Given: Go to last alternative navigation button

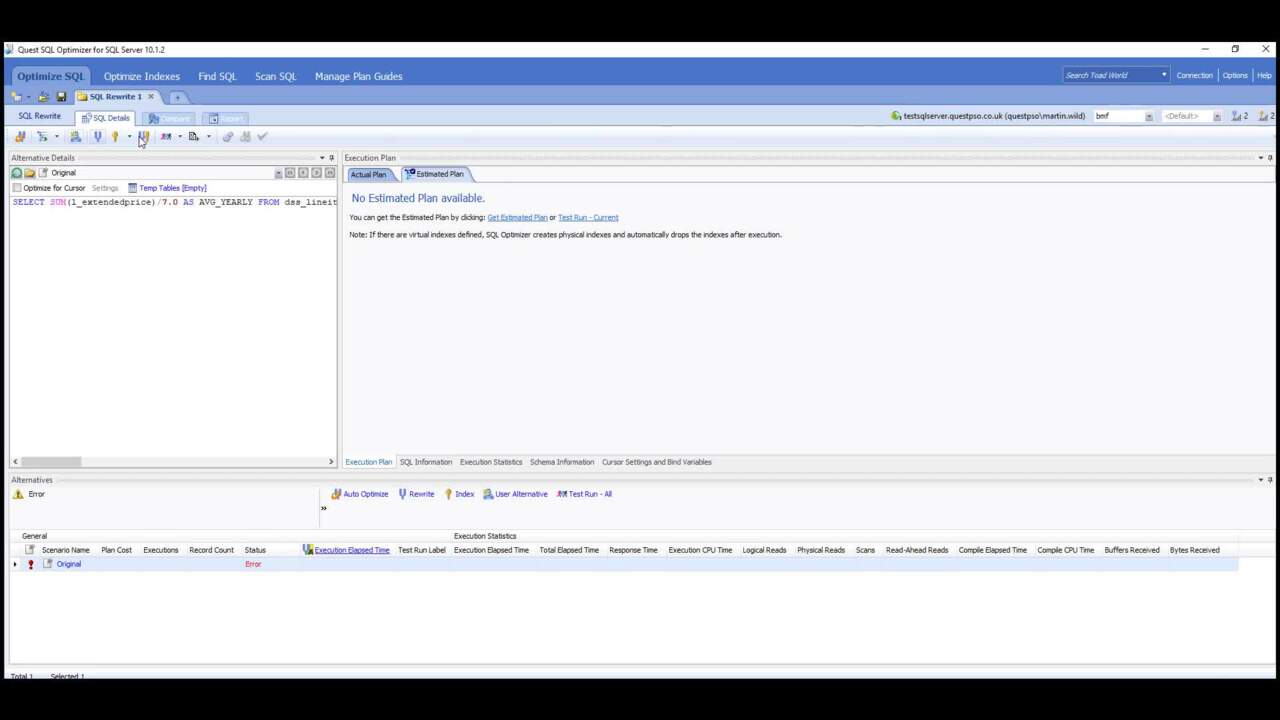Looking at the screenshot, I should point(329,173).
